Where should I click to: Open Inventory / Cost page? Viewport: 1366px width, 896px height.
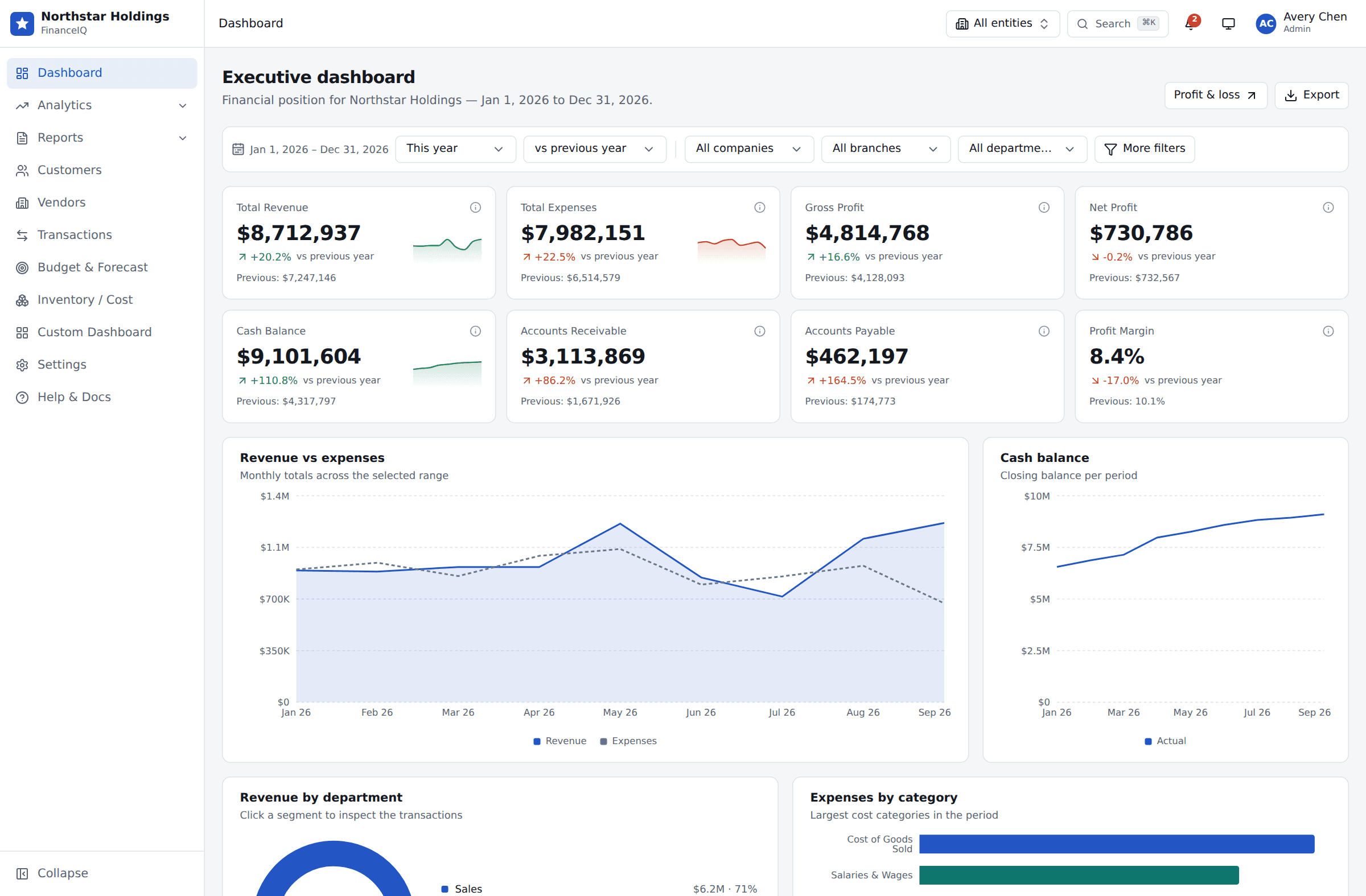click(x=101, y=300)
